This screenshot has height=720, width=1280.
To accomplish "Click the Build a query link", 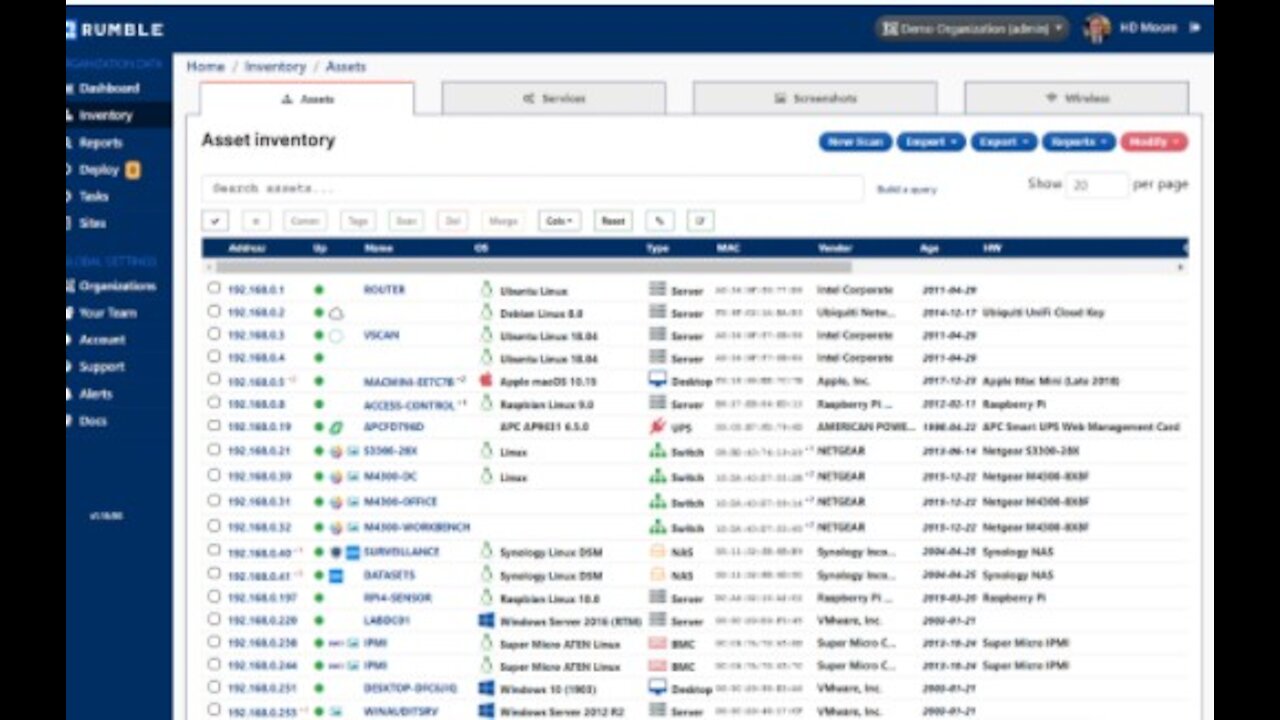I will tap(907, 189).
